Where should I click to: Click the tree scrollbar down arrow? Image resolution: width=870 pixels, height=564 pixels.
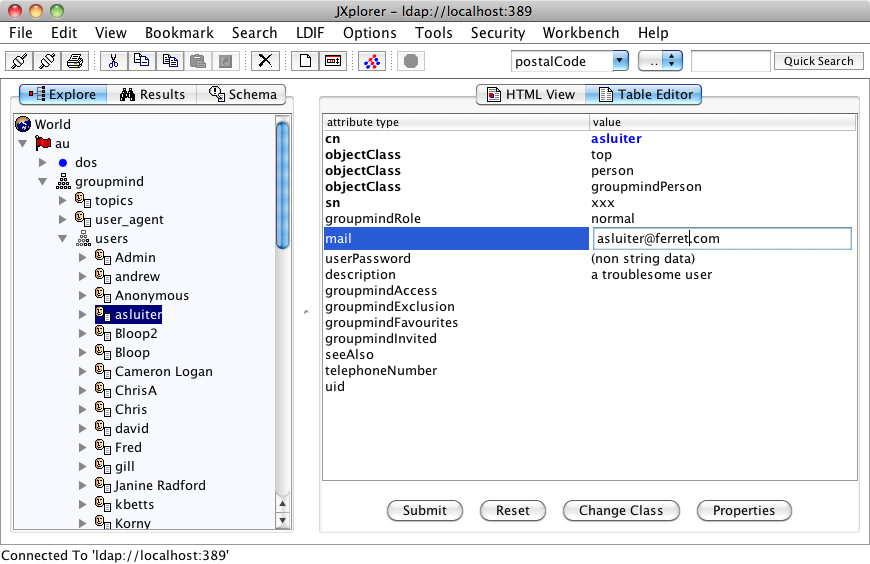(282, 521)
